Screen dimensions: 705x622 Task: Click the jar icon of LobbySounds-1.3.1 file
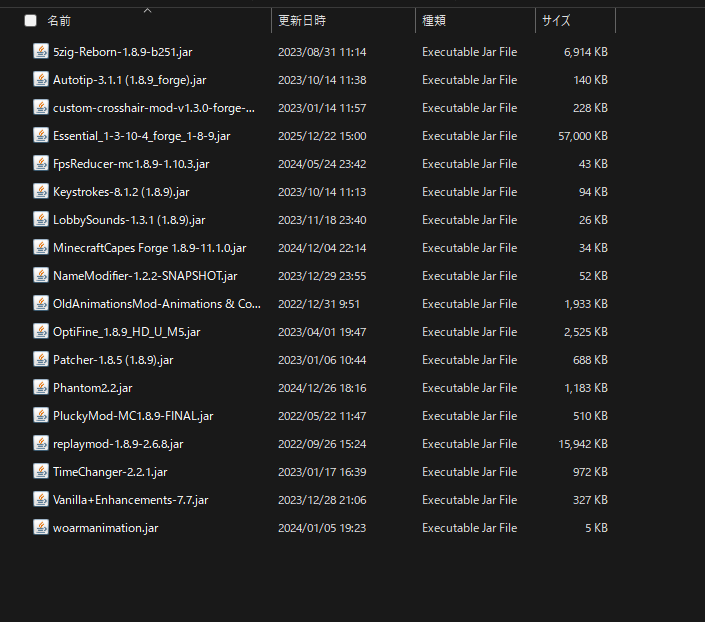pos(41,219)
